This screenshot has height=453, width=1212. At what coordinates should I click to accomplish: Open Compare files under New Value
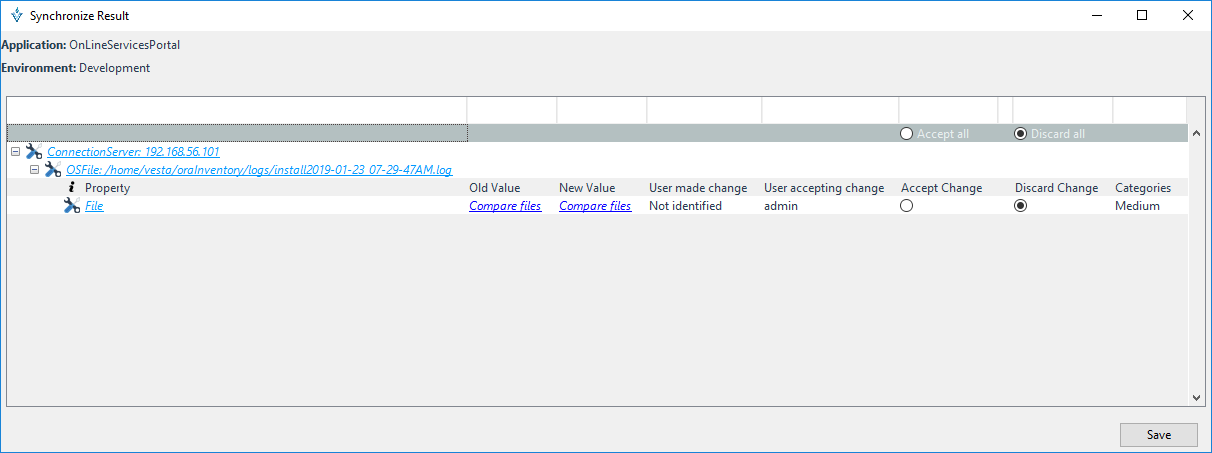595,206
